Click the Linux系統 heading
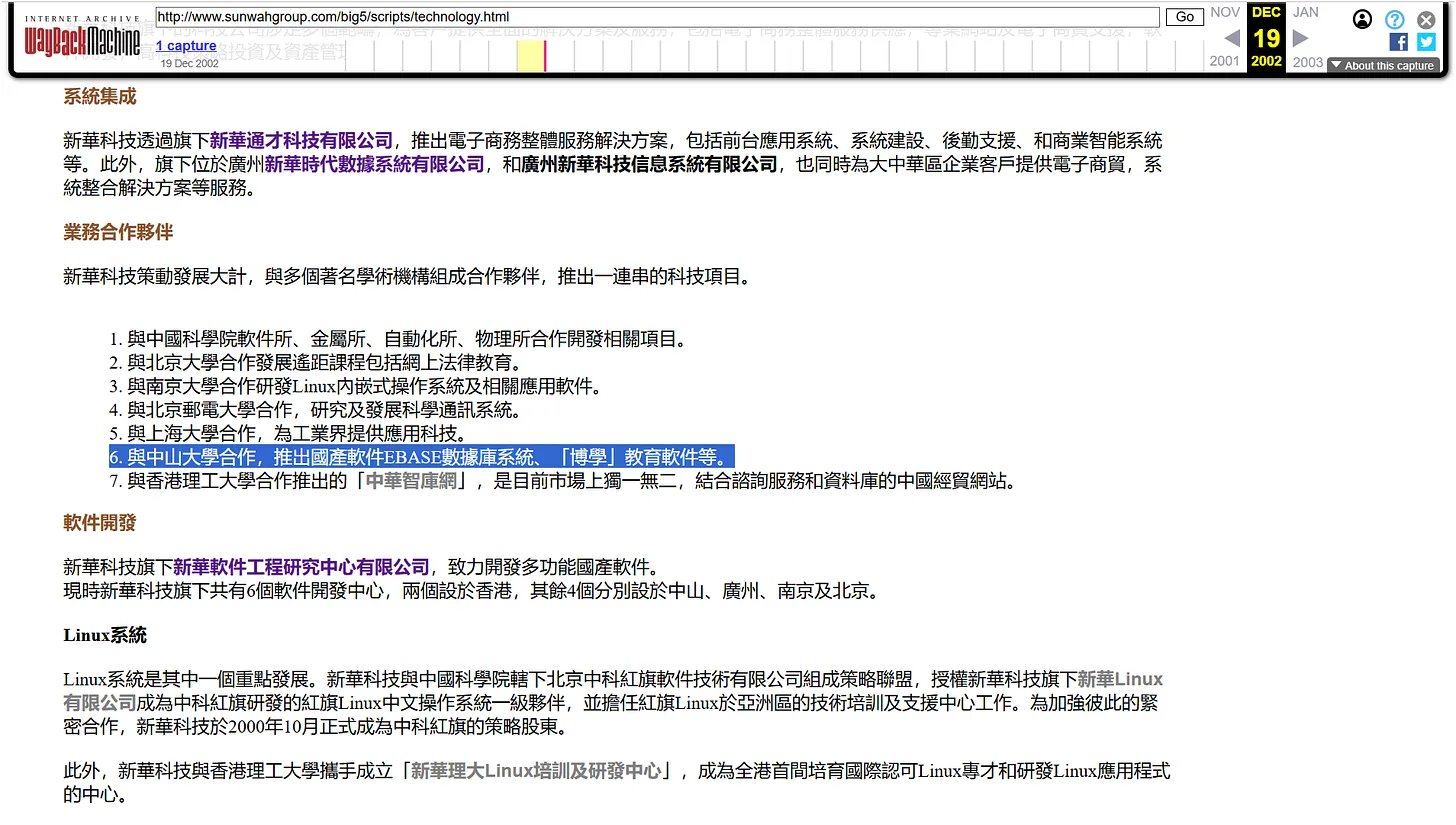The height and width of the screenshot is (825, 1456). [105, 635]
